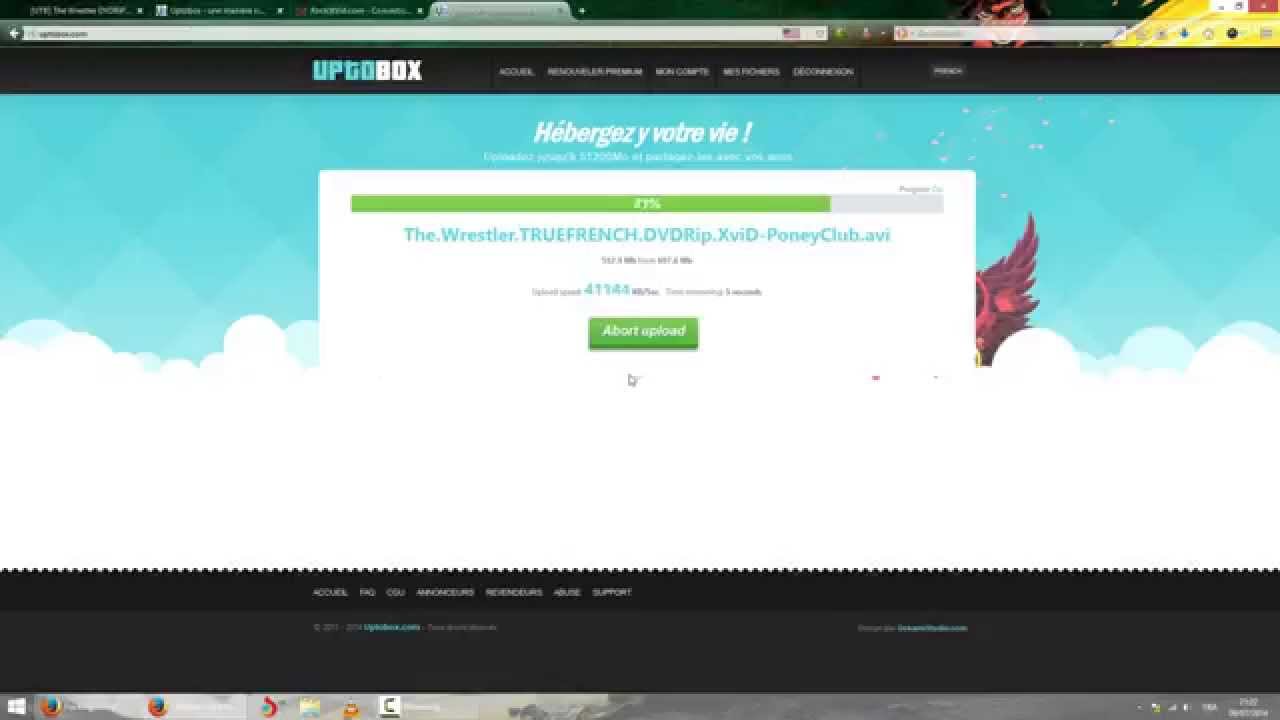Go to Mon Compte
This screenshot has width=1280, height=720.
(x=682, y=72)
